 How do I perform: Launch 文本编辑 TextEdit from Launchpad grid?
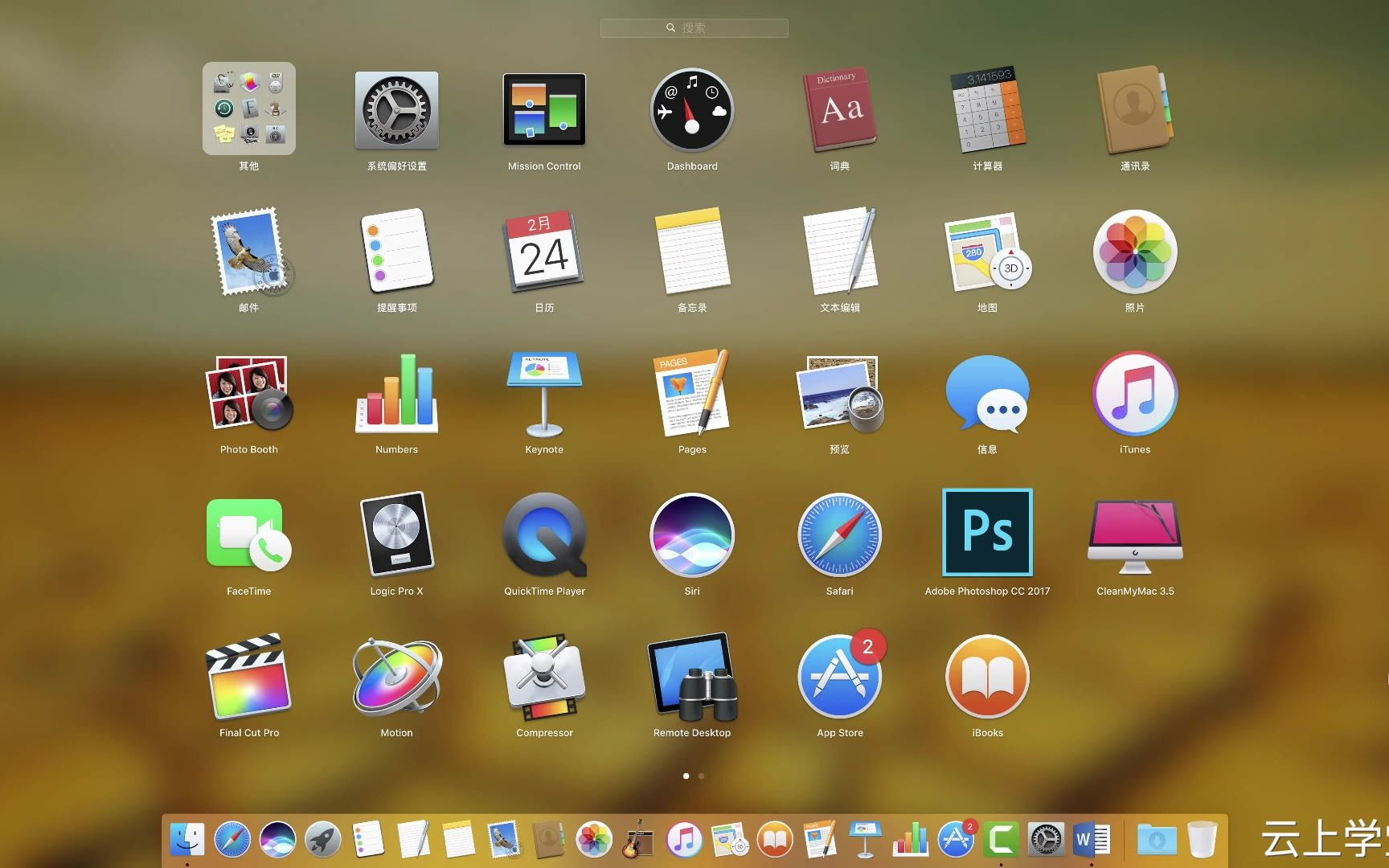(x=840, y=252)
